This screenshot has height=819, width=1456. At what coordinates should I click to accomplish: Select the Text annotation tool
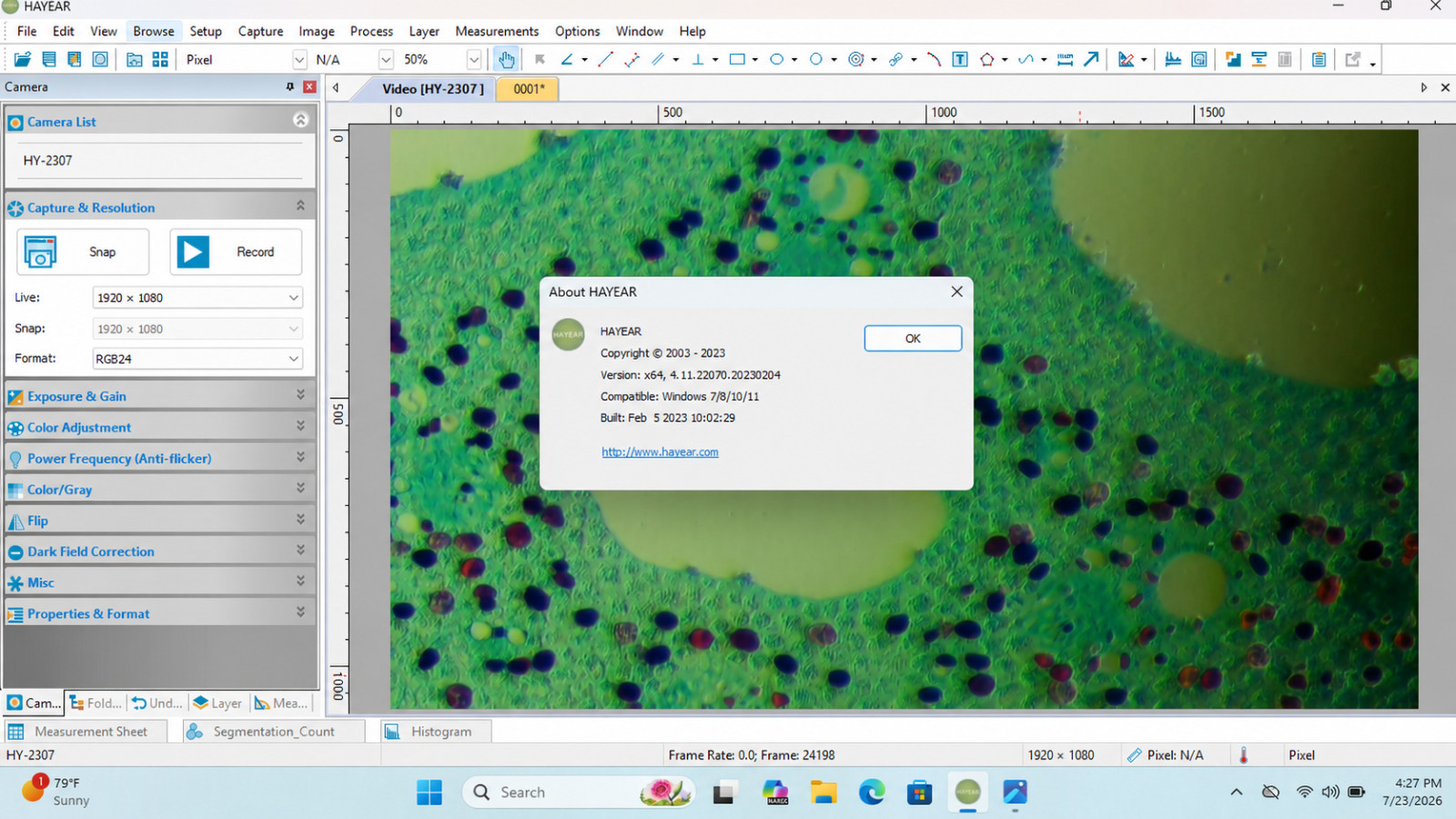pos(960,59)
